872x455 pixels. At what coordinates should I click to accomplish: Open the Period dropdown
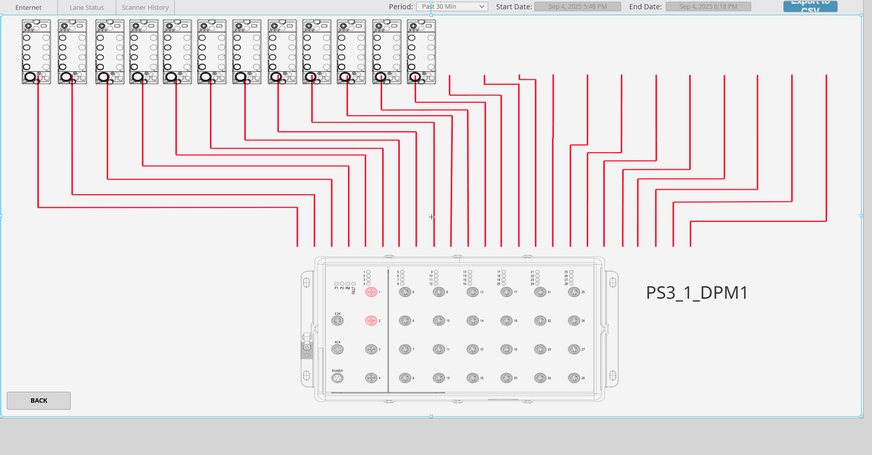click(451, 7)
